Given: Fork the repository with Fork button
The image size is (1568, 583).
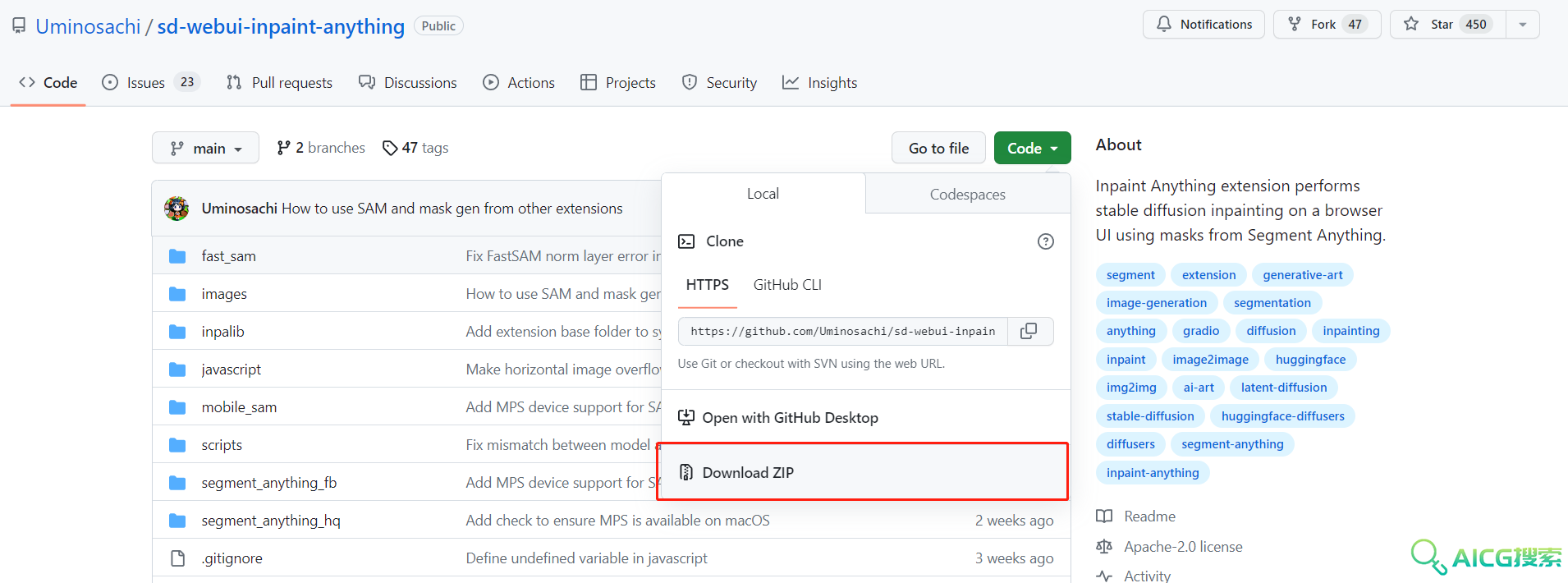Looking at the screenshot, I should (x=1327, y=25).
